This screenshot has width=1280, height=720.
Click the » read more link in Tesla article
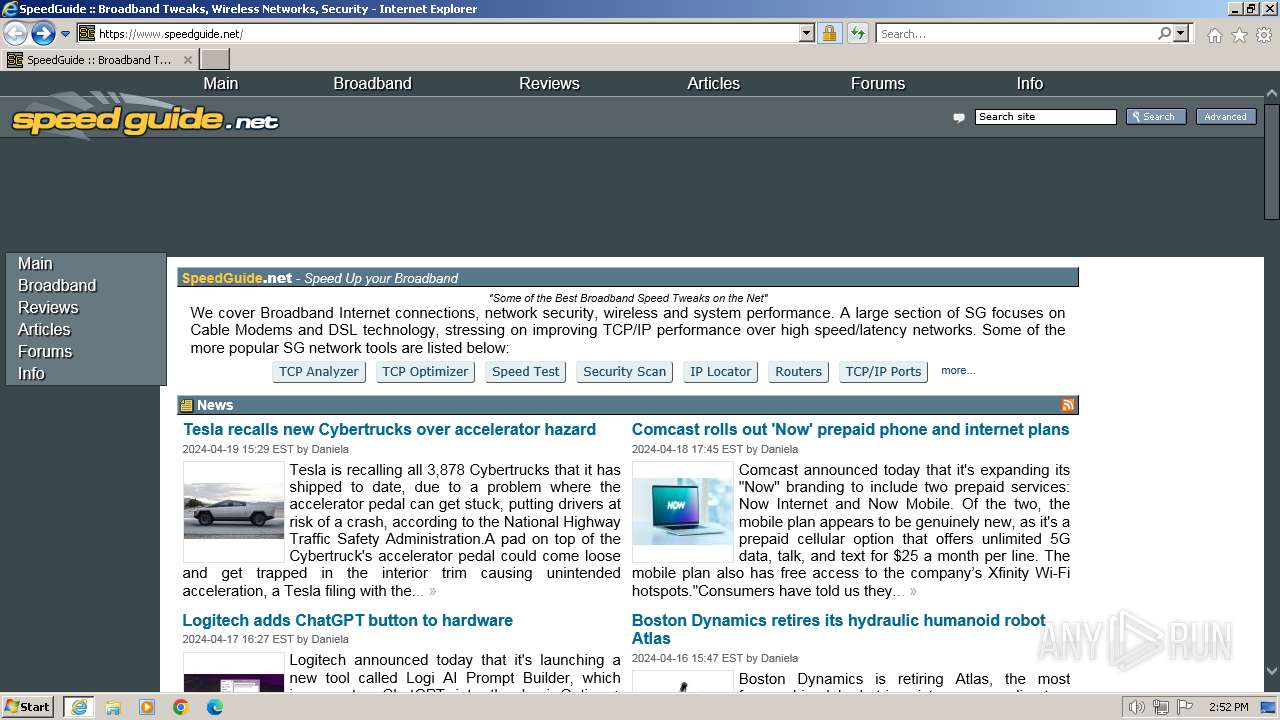click(432, 591)
